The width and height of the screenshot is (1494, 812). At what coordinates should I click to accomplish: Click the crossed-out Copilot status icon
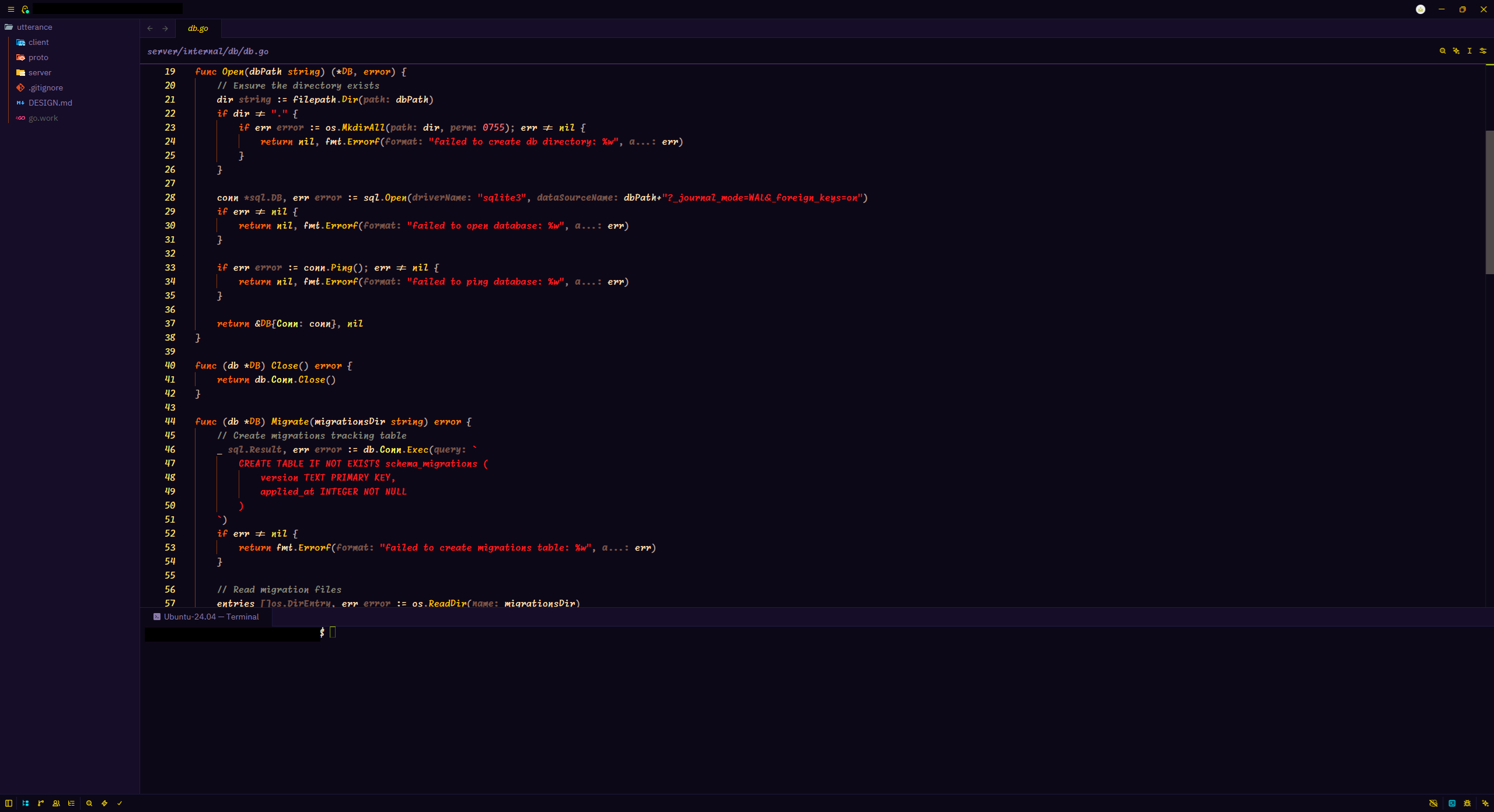coord(1433,803)
